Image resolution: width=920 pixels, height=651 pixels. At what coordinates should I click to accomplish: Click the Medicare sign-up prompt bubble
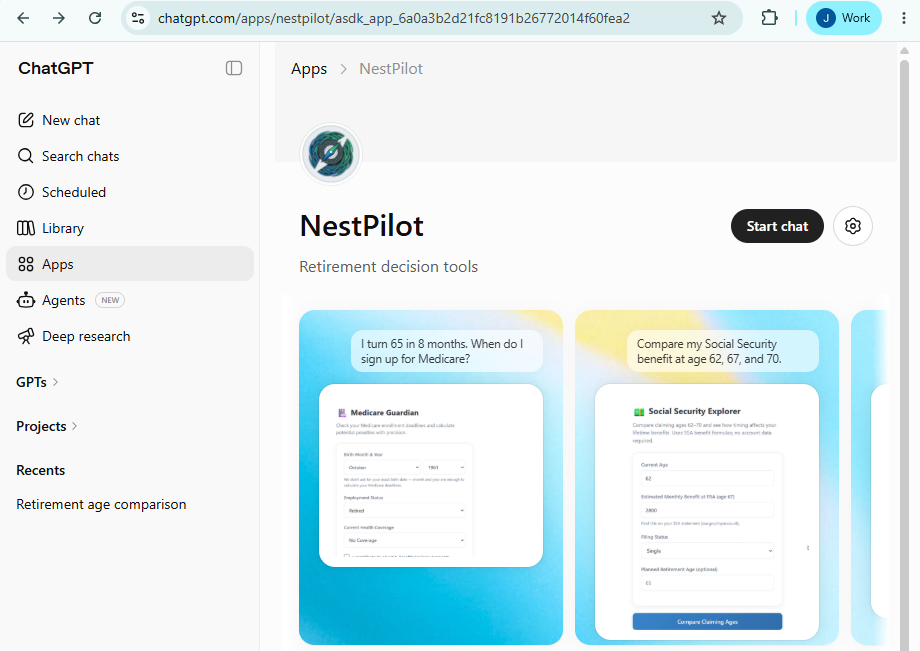point(447,351)
